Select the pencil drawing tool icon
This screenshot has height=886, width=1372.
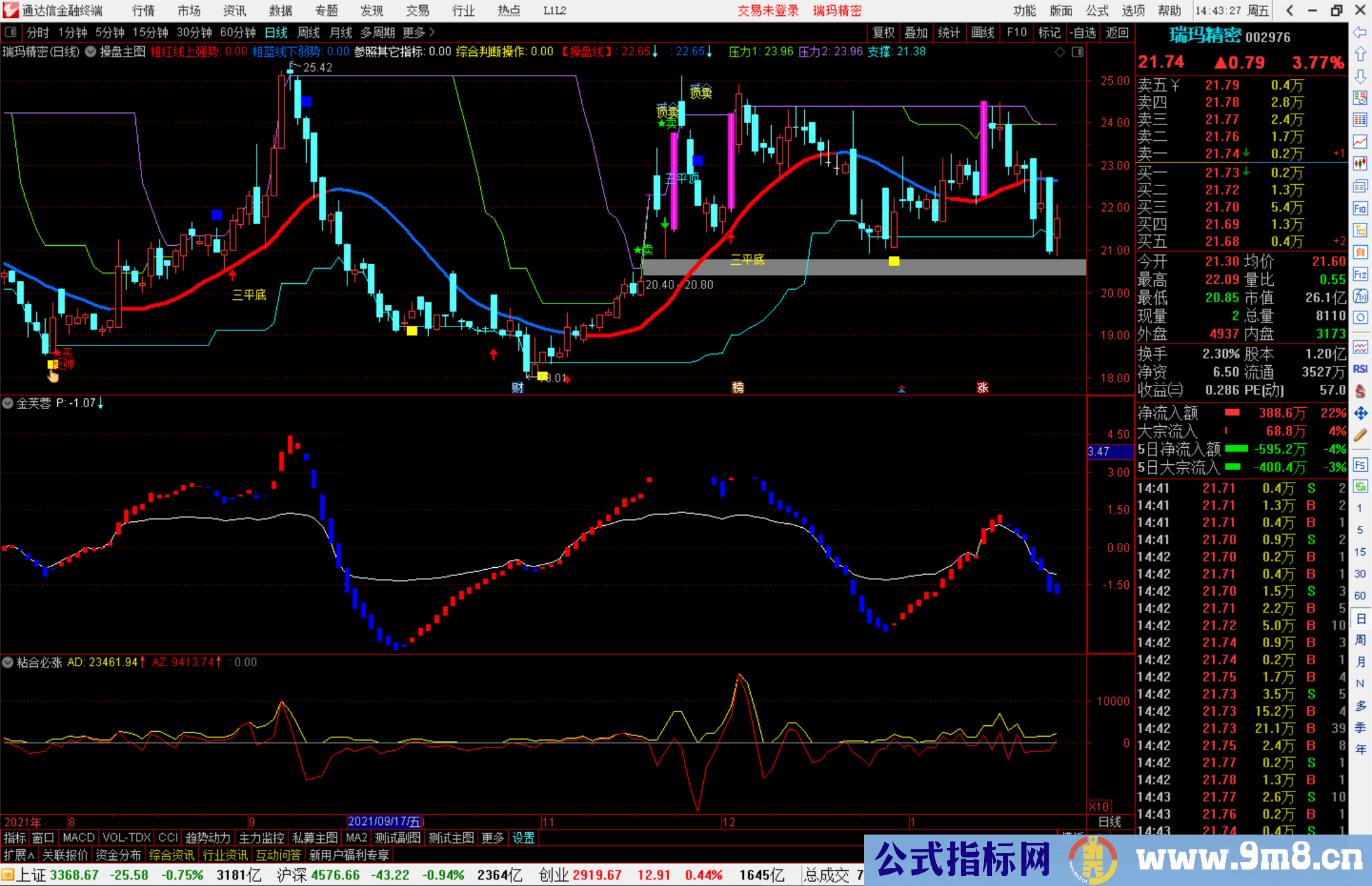(1360, 436)
